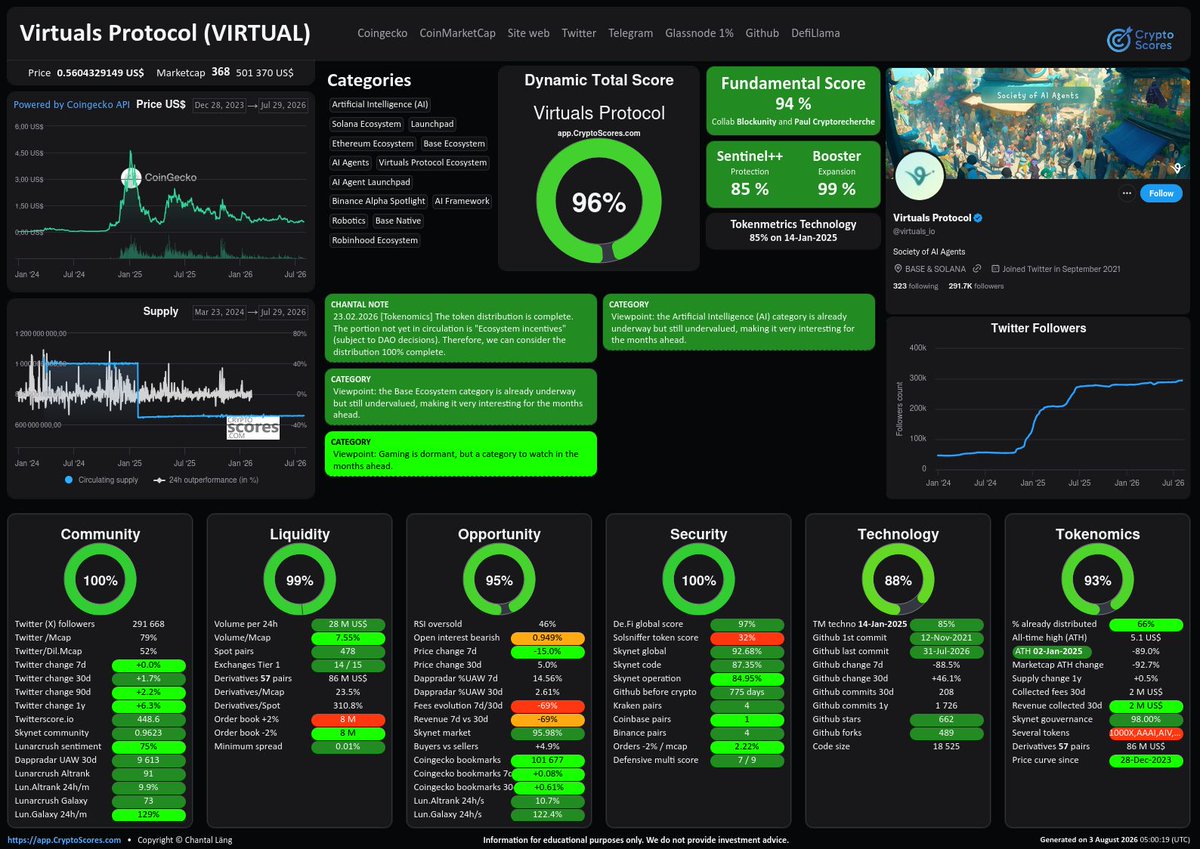Click the Open interest bearish 0.949% value
The height and width of the screenshot is (849, 1200).
547,637
